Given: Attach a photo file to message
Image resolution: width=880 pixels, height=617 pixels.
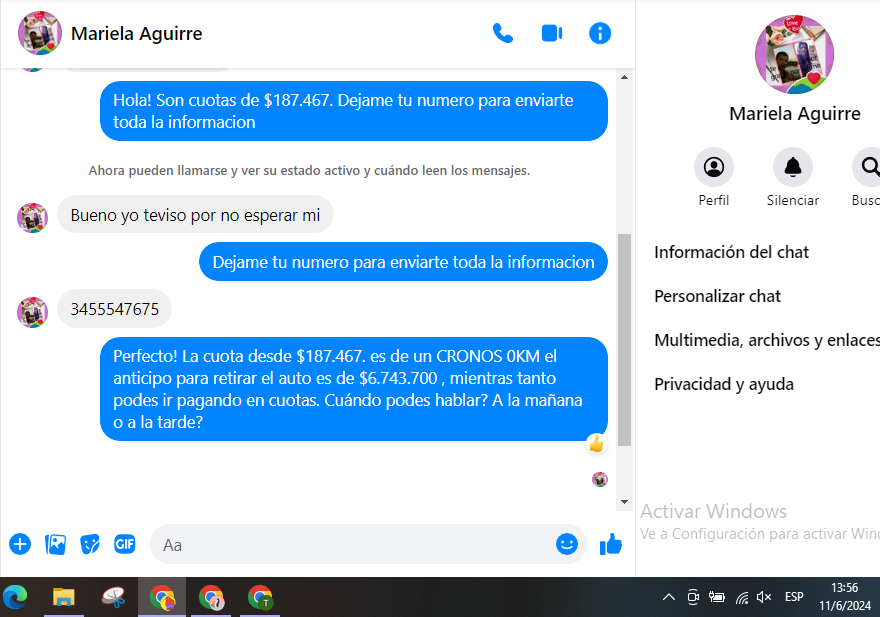Looking at the screenshot, I should coord(56,544).
